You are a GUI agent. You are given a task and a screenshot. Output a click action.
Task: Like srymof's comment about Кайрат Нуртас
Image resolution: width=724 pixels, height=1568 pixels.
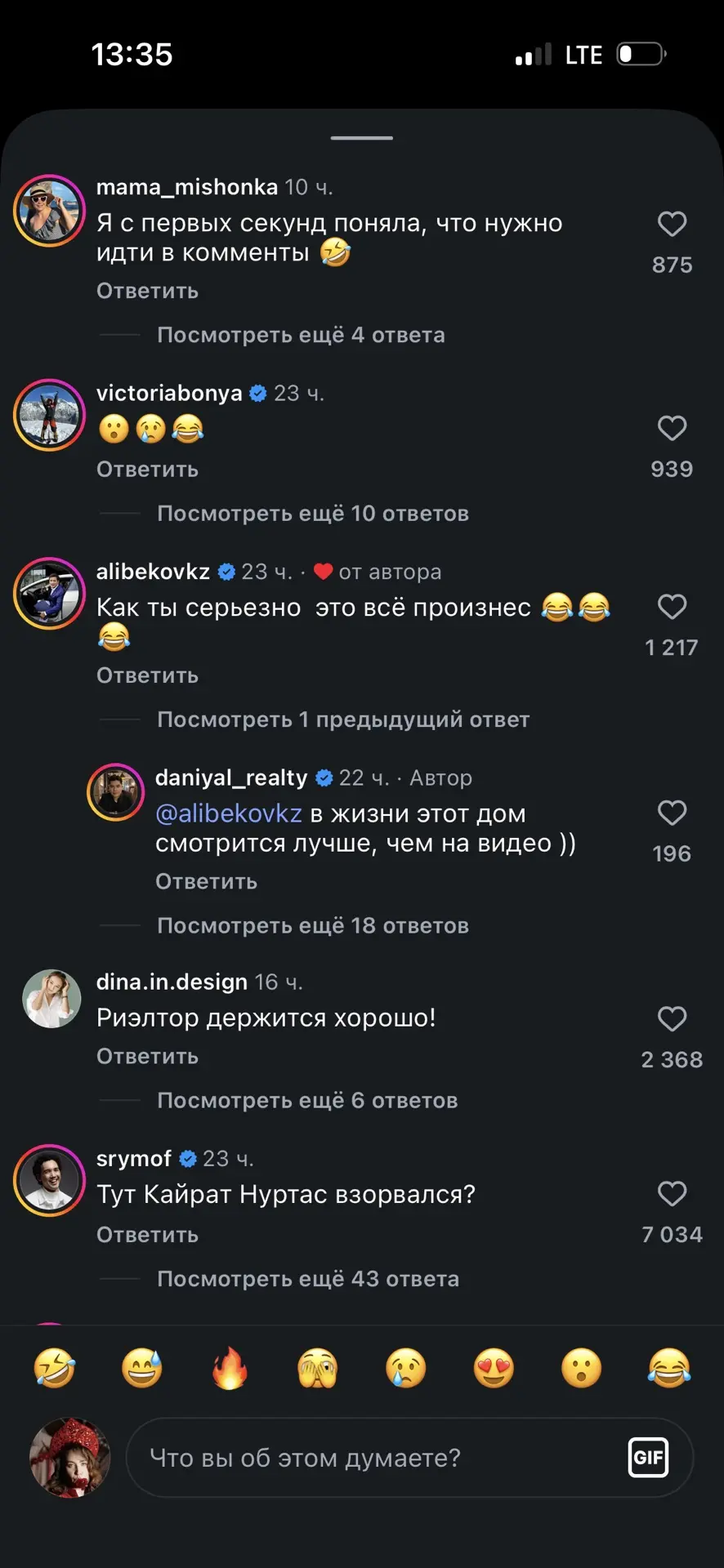pos(672,1194)
